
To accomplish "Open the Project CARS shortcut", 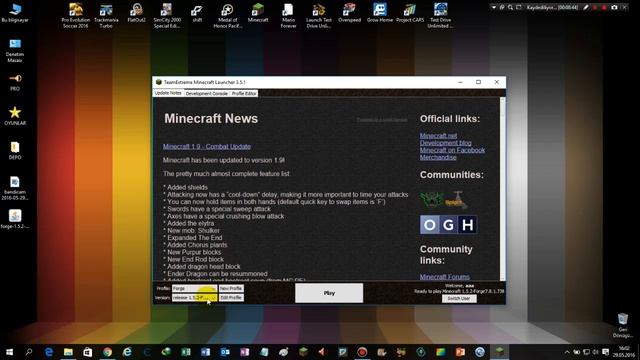I will [410, 13].
